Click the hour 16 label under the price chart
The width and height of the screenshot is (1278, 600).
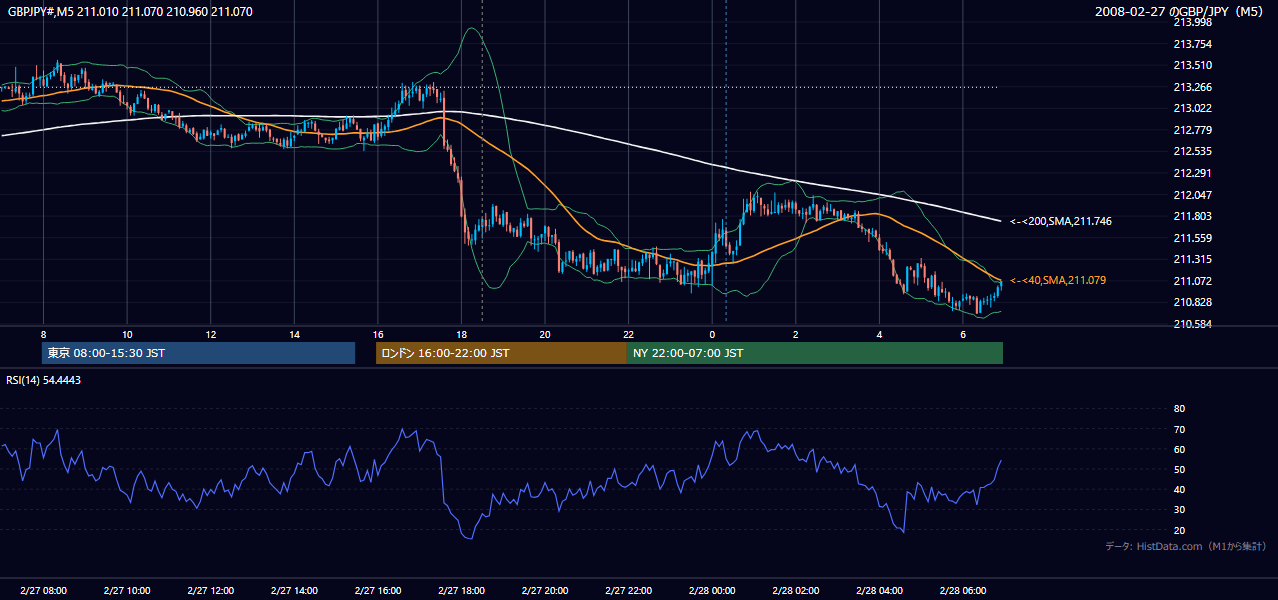point(377,334)
